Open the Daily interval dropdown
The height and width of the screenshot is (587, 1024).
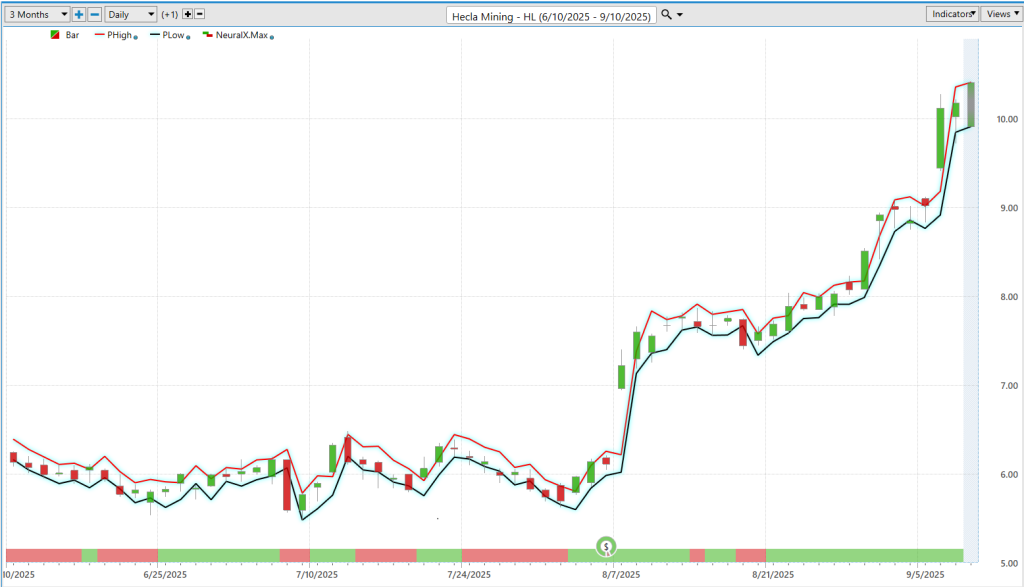pyautogui.click(x=131, y=14)
